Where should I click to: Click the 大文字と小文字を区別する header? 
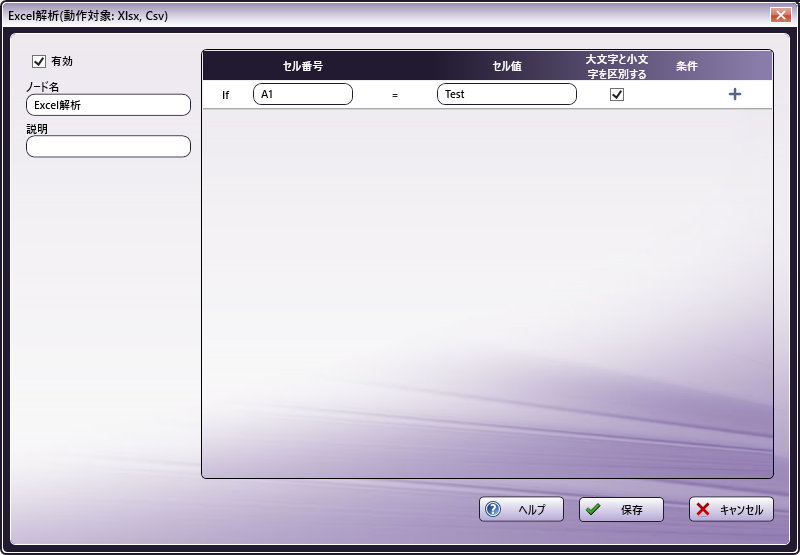(617, 66)
